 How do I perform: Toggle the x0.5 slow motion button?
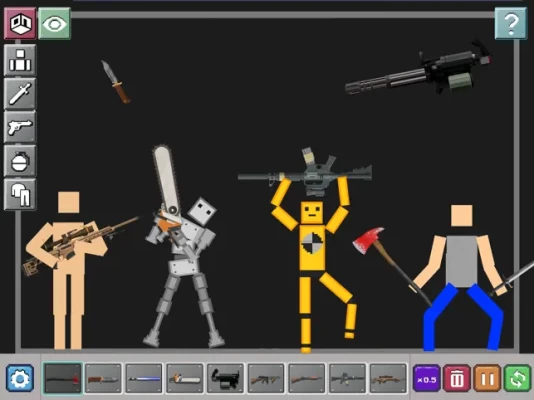tap(427, 378)
